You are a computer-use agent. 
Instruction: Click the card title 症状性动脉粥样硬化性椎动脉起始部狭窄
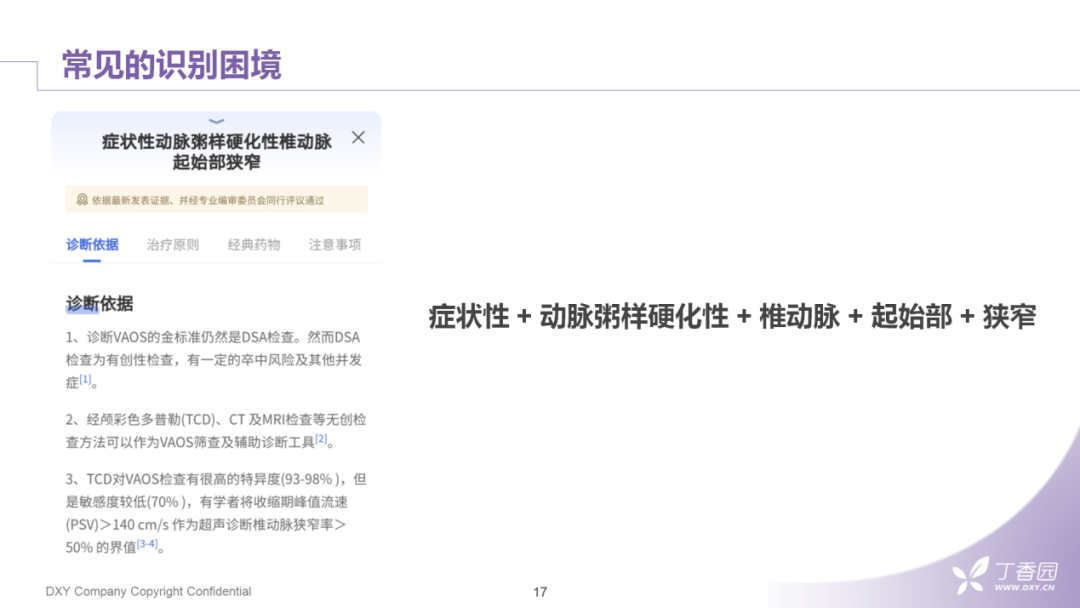click(216, 151)
